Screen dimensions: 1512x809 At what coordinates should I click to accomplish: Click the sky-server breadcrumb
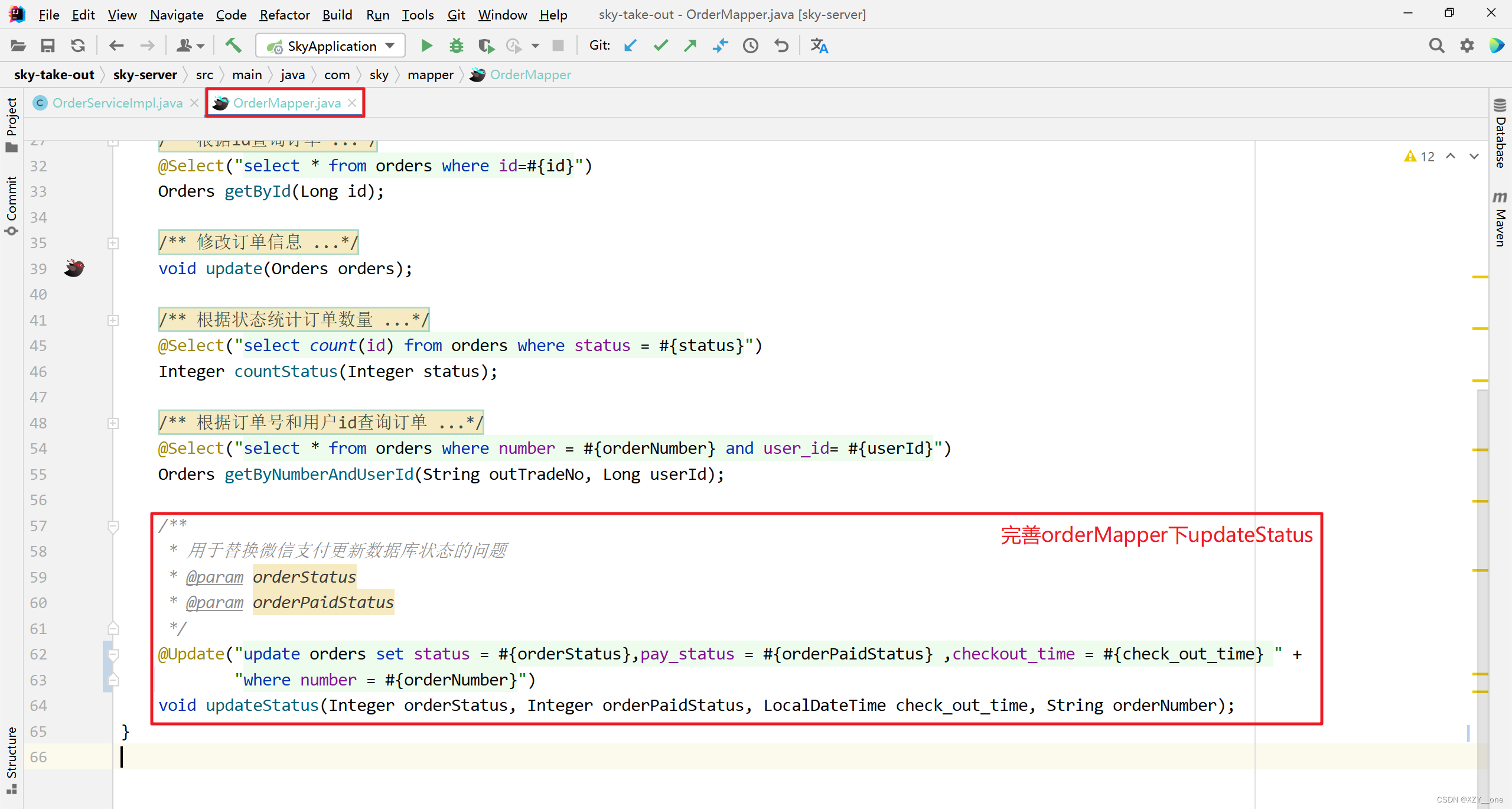pos(145,74)
